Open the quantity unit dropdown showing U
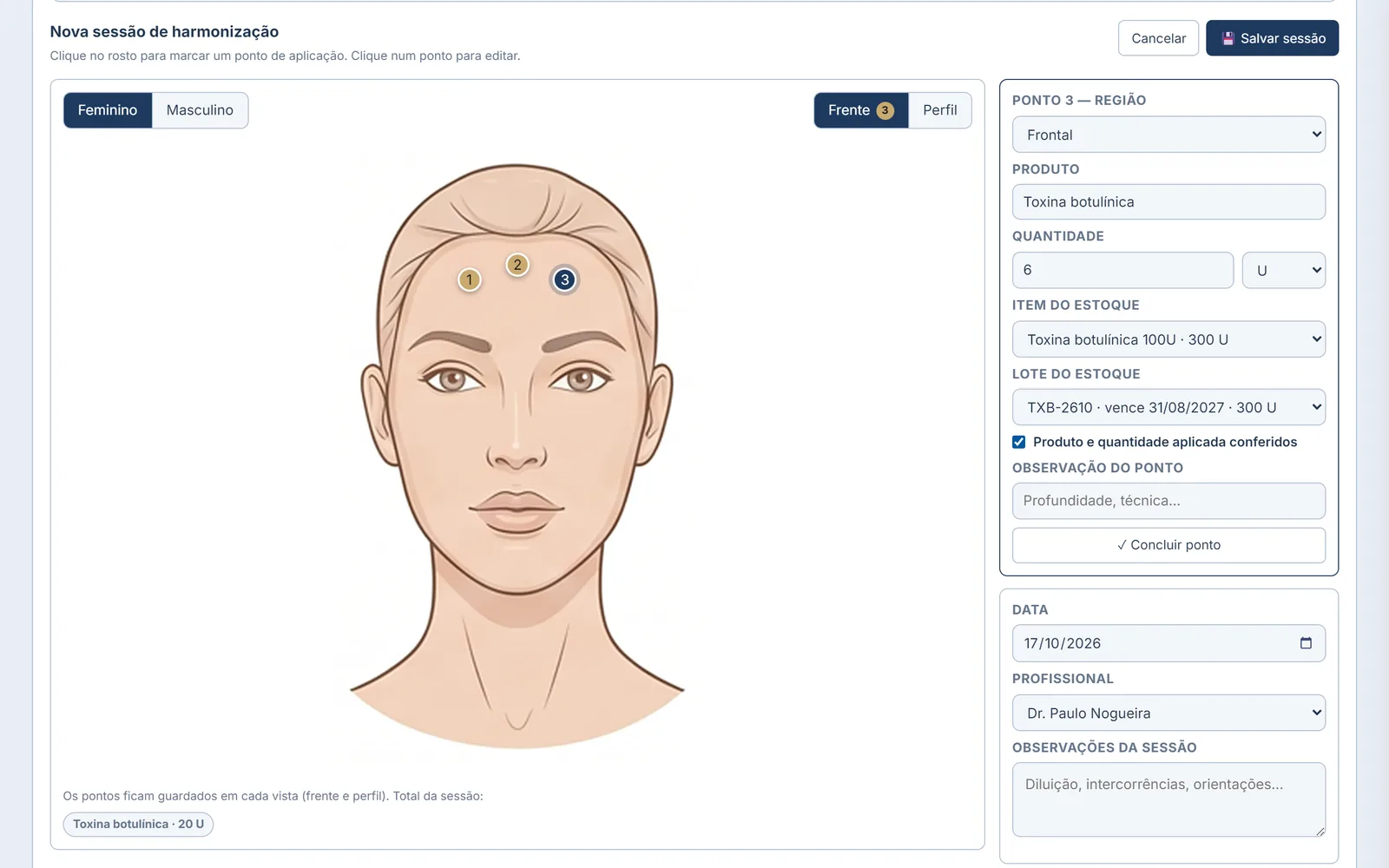Image resolution: width=1389 pixels, height=868 pixels. (x=1284, y=270)
